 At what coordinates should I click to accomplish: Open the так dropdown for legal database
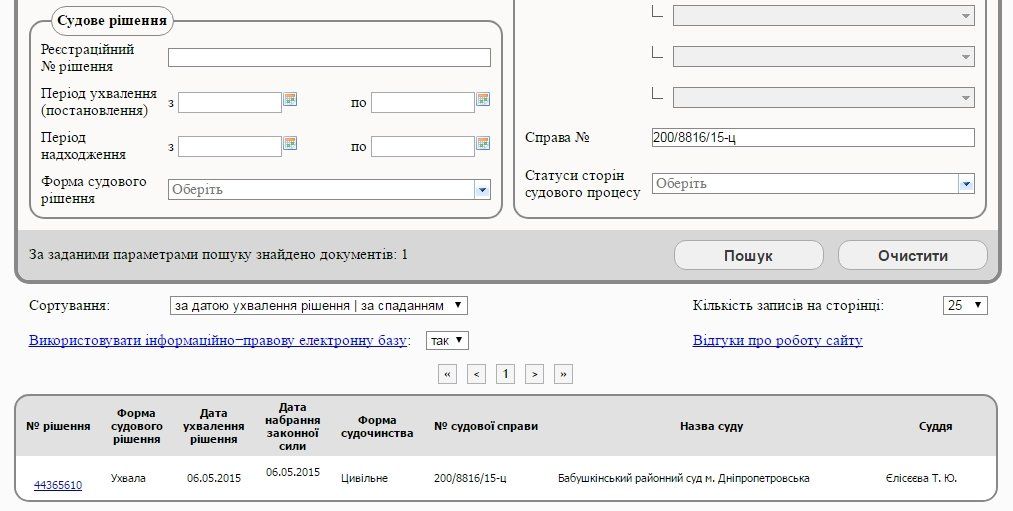[447, 340]
